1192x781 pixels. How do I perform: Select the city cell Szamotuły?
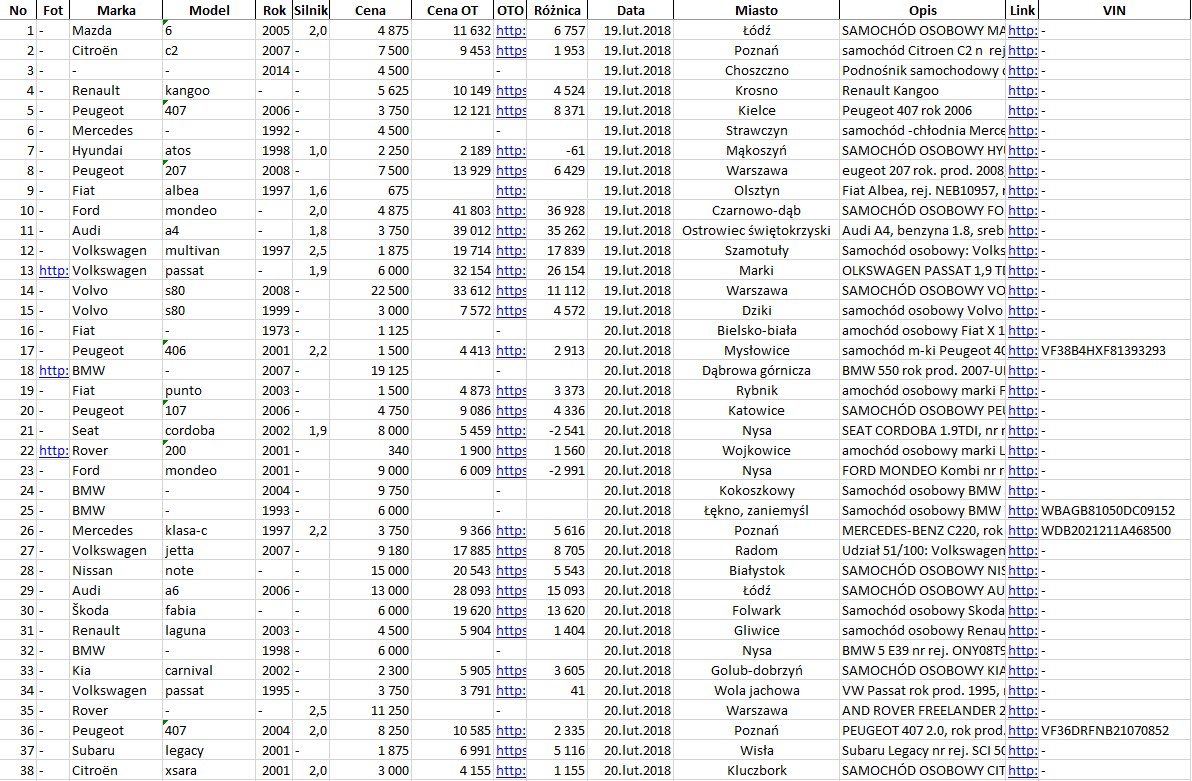click(756, 250)
